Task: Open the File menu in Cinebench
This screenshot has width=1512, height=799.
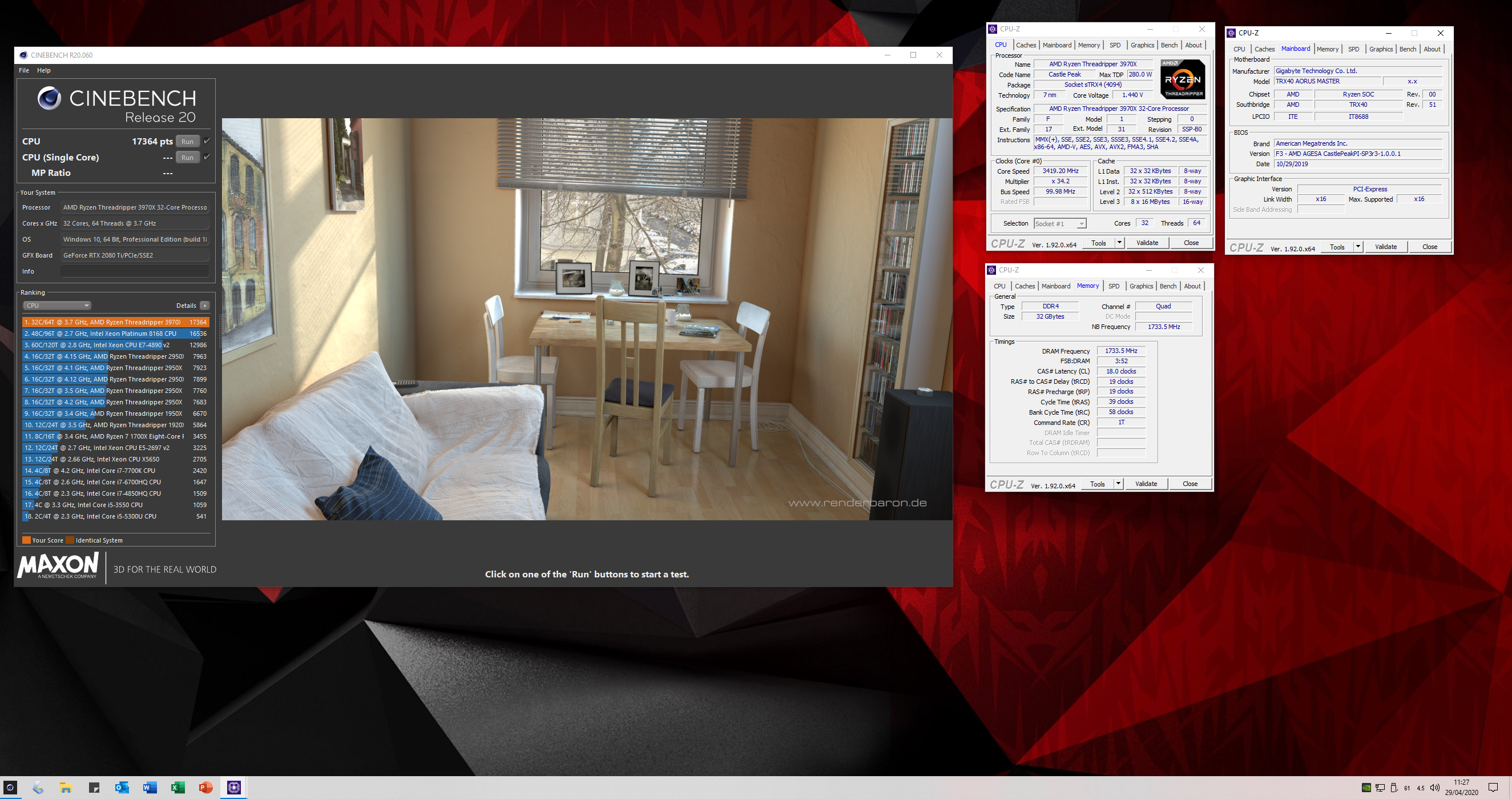Action: 24,70
